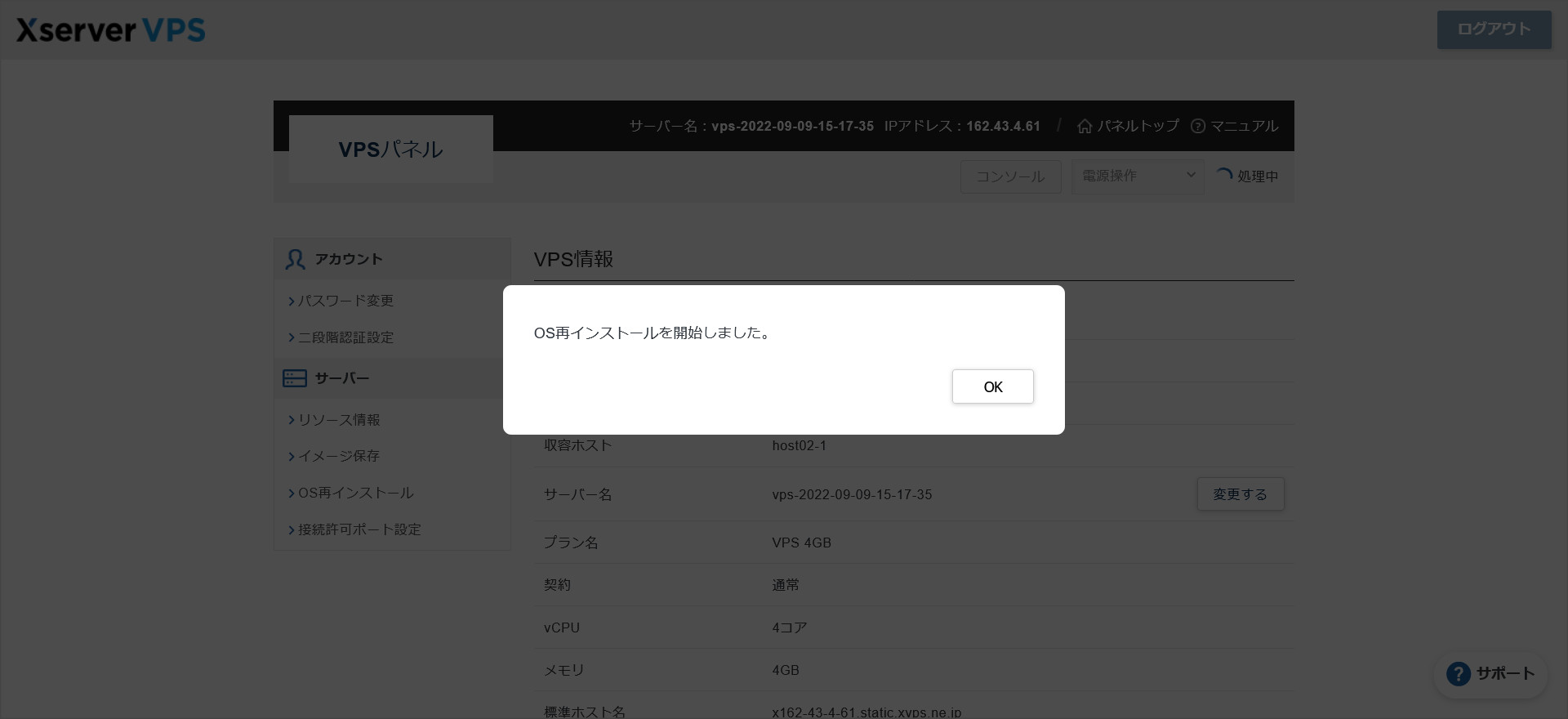Open イメージ保存 in sidebar
Screen dimensions: 1568x719
click(x=339, y=456)
